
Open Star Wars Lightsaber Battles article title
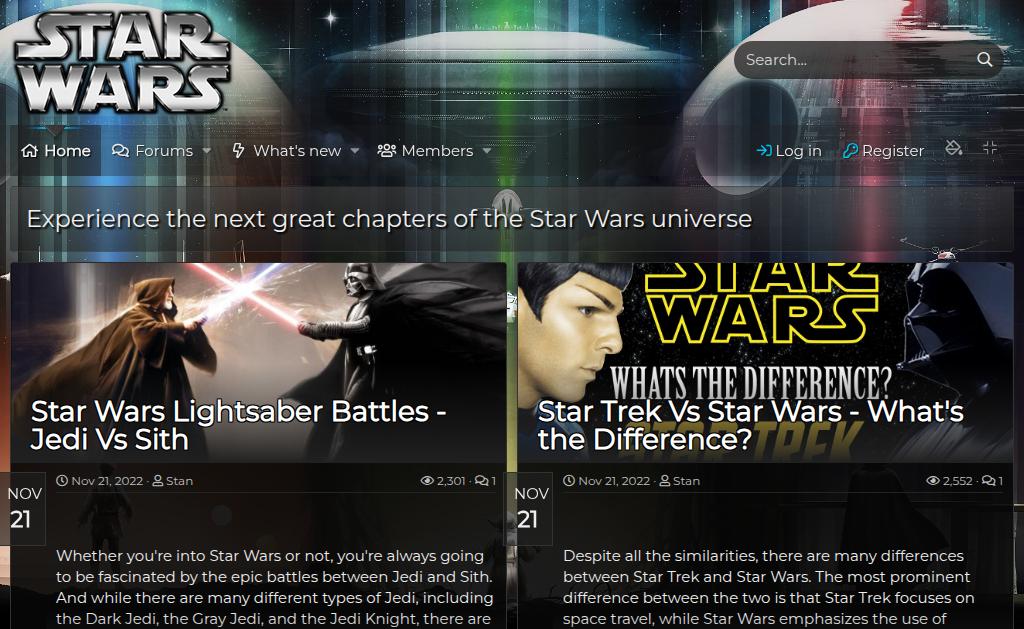238,425
